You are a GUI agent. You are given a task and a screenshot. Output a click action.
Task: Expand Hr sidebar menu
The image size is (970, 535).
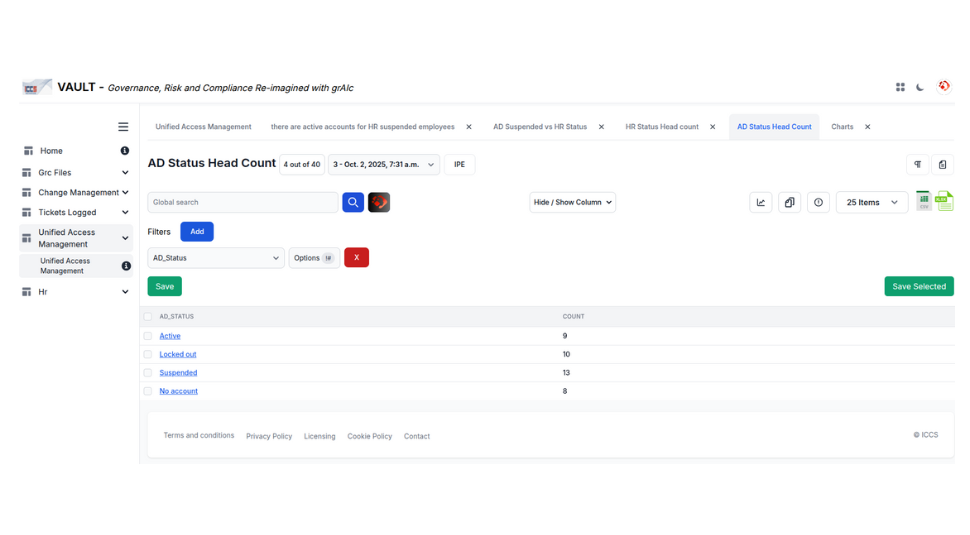[x=125, y=292]
